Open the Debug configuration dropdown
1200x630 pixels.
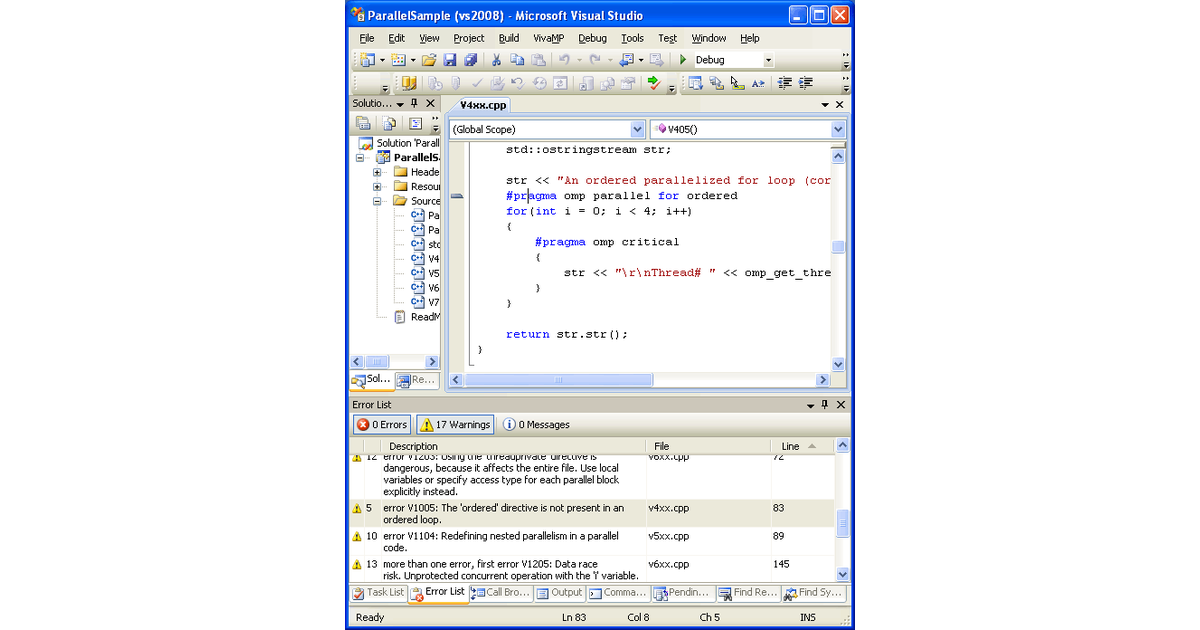coord(767,59)
